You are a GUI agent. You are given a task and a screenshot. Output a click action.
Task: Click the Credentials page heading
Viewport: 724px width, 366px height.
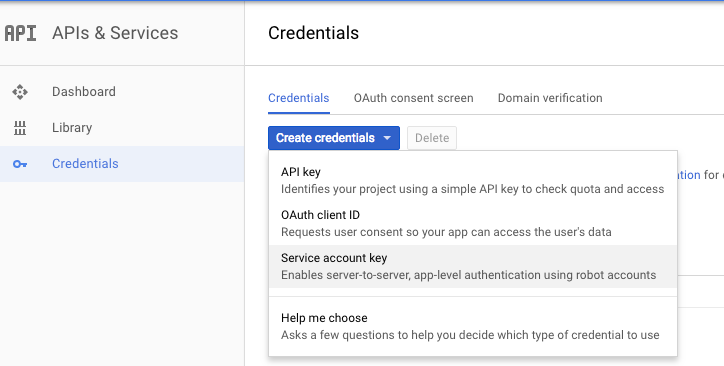pos(314,33)
